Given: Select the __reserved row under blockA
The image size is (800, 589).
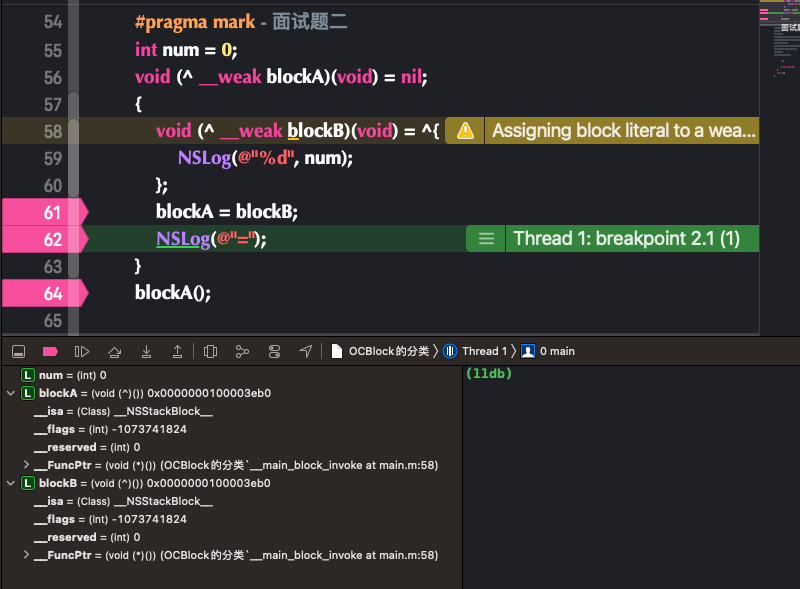Looking at the screenshot, I should click(232, 447).
